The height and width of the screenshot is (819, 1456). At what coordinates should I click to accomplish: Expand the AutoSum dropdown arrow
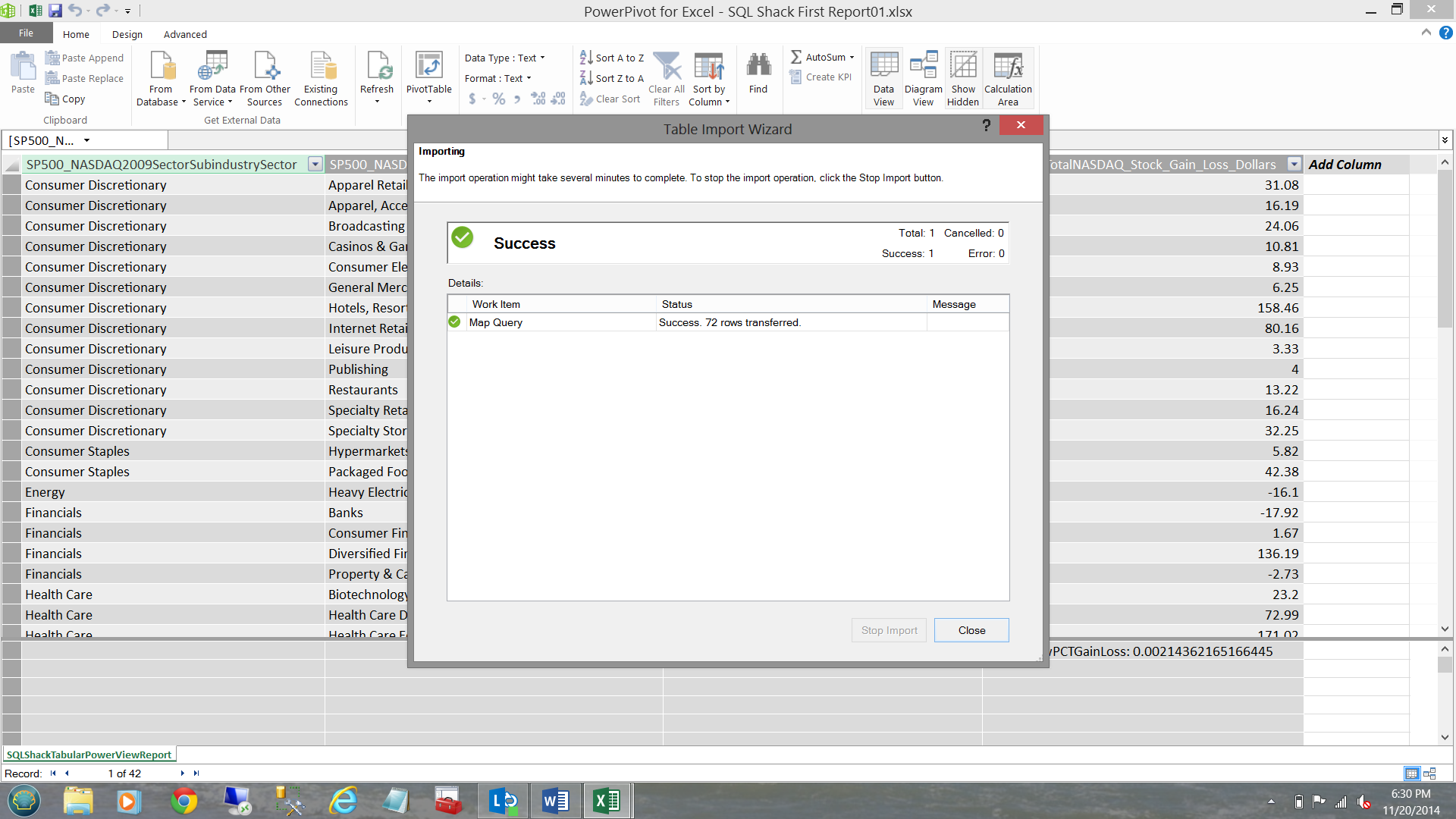852,58
